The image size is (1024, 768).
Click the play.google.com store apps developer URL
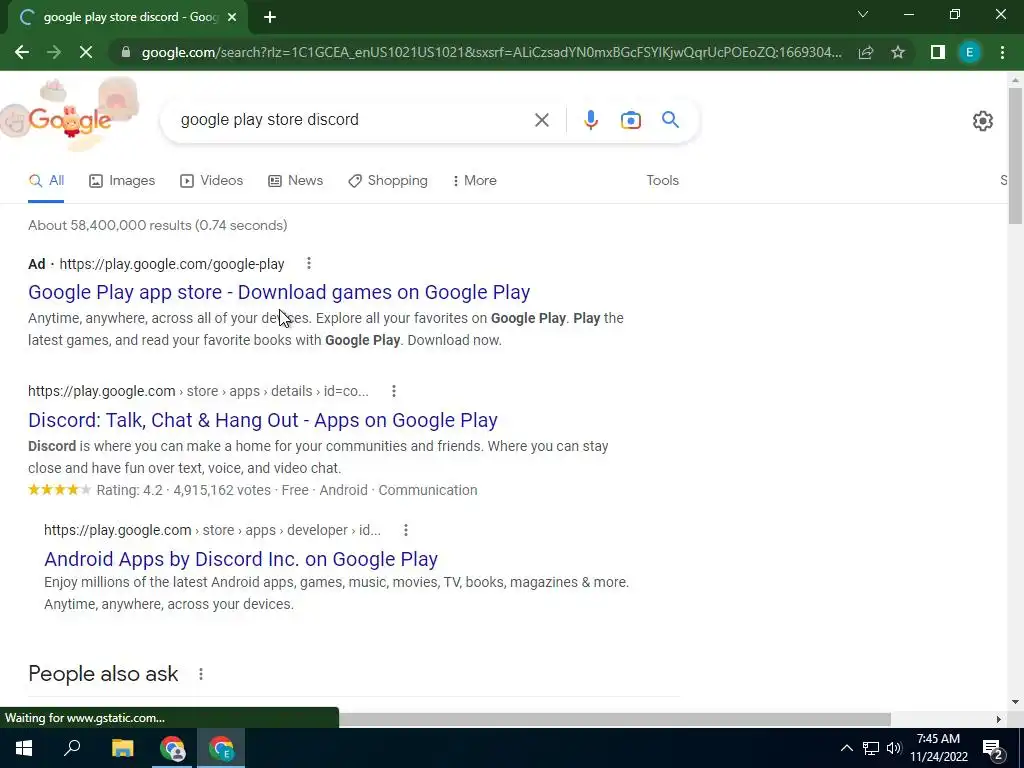tap(212, 530)
